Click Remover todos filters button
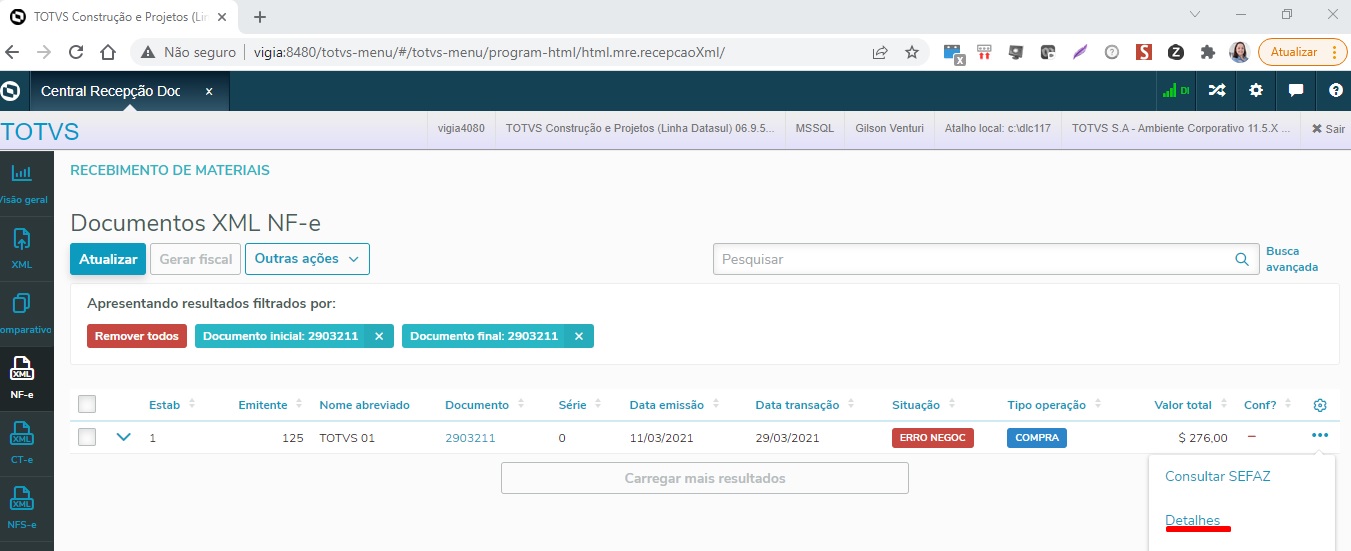 pos(137,336)
